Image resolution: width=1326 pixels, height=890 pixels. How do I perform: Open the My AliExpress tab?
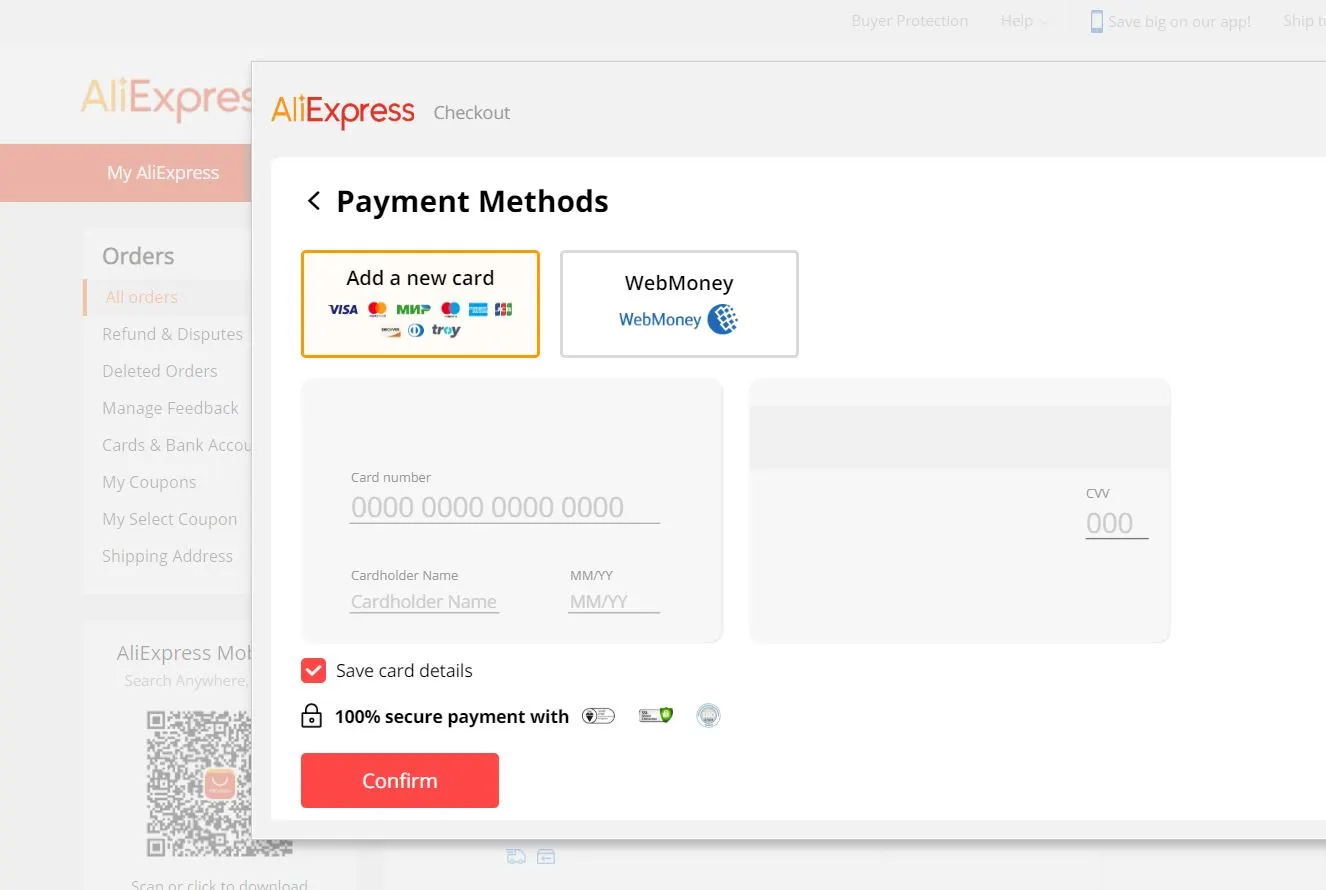click(x=163, y=173)
